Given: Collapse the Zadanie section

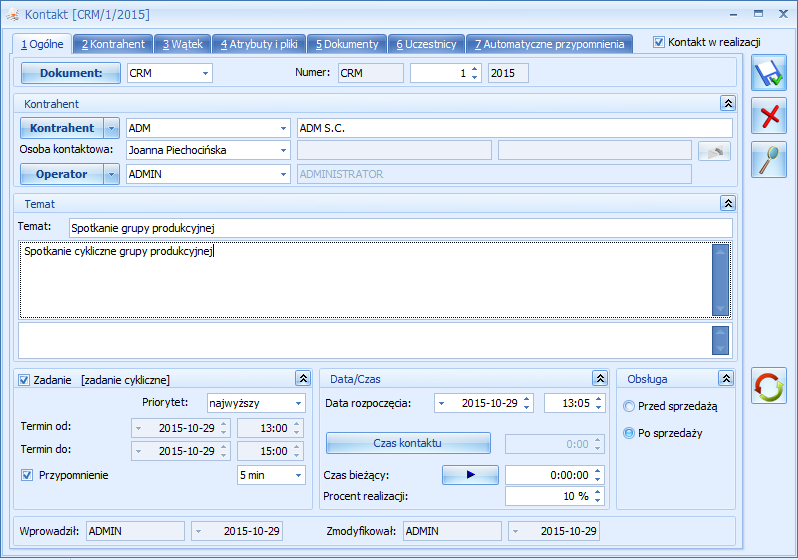Looking at the screenshot, I should point(303,378).
